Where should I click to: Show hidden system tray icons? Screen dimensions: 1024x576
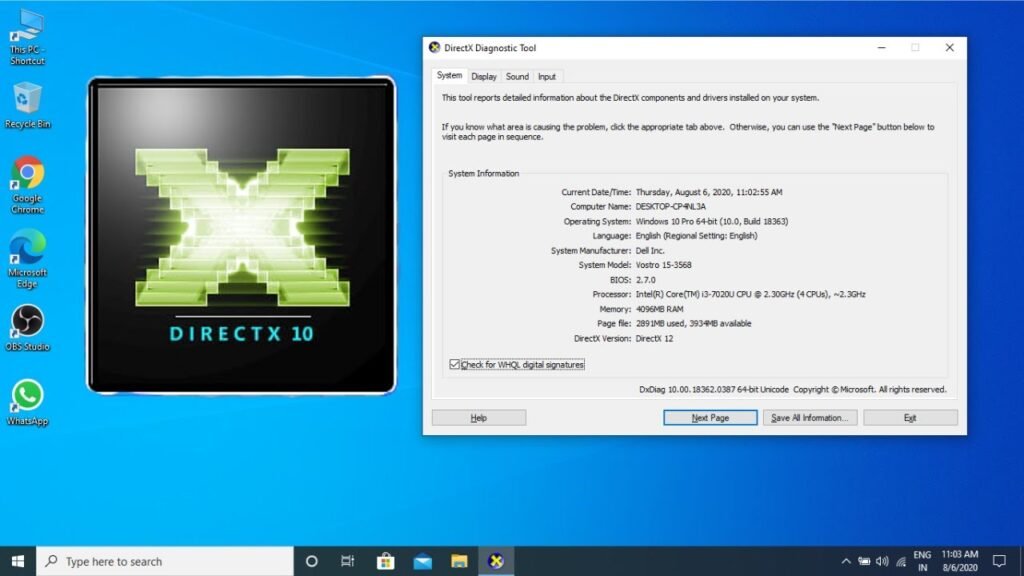click(846, 561)
